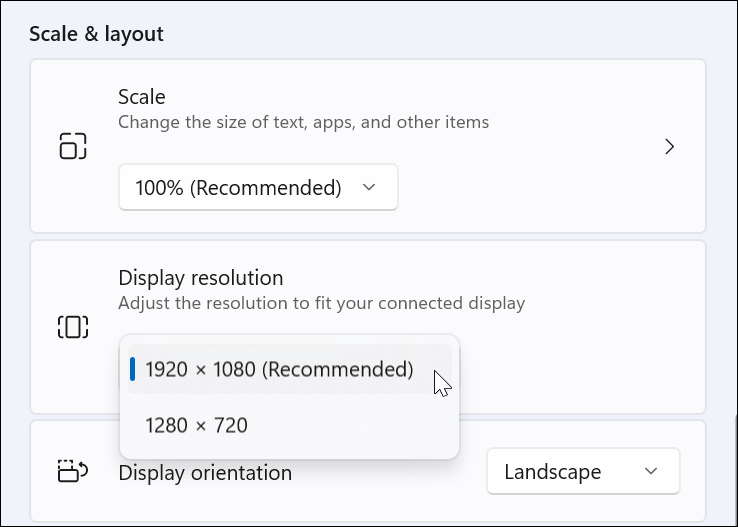Open the 100% (Recommended) scale dropdown
Image resolution: width=738 pixels, height=527 pixels.
258,187
